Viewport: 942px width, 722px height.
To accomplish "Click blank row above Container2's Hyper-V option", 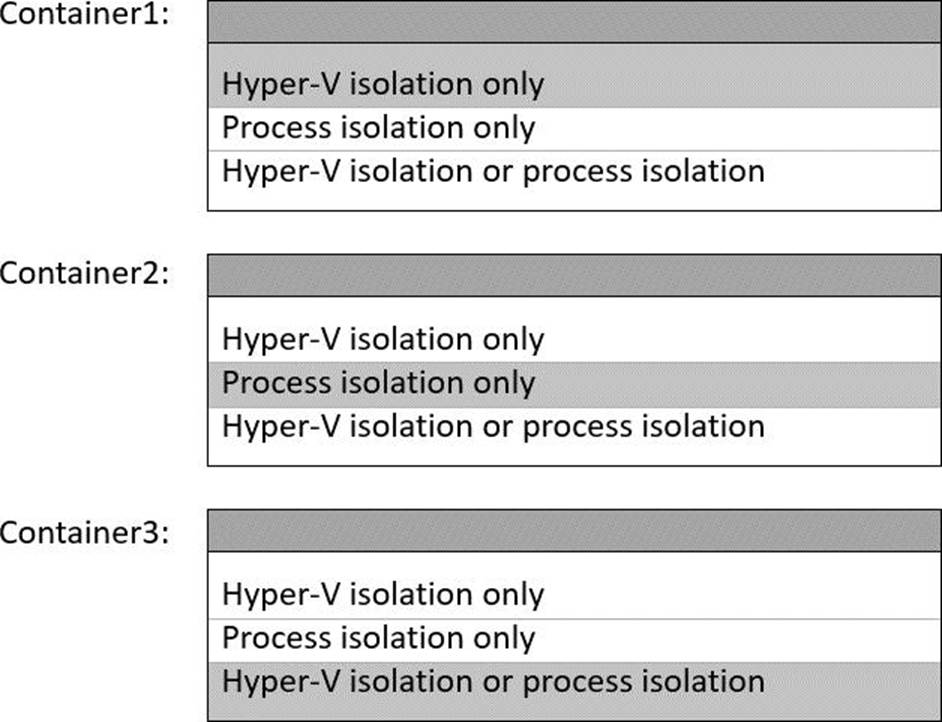I will (x=574, y=308).
